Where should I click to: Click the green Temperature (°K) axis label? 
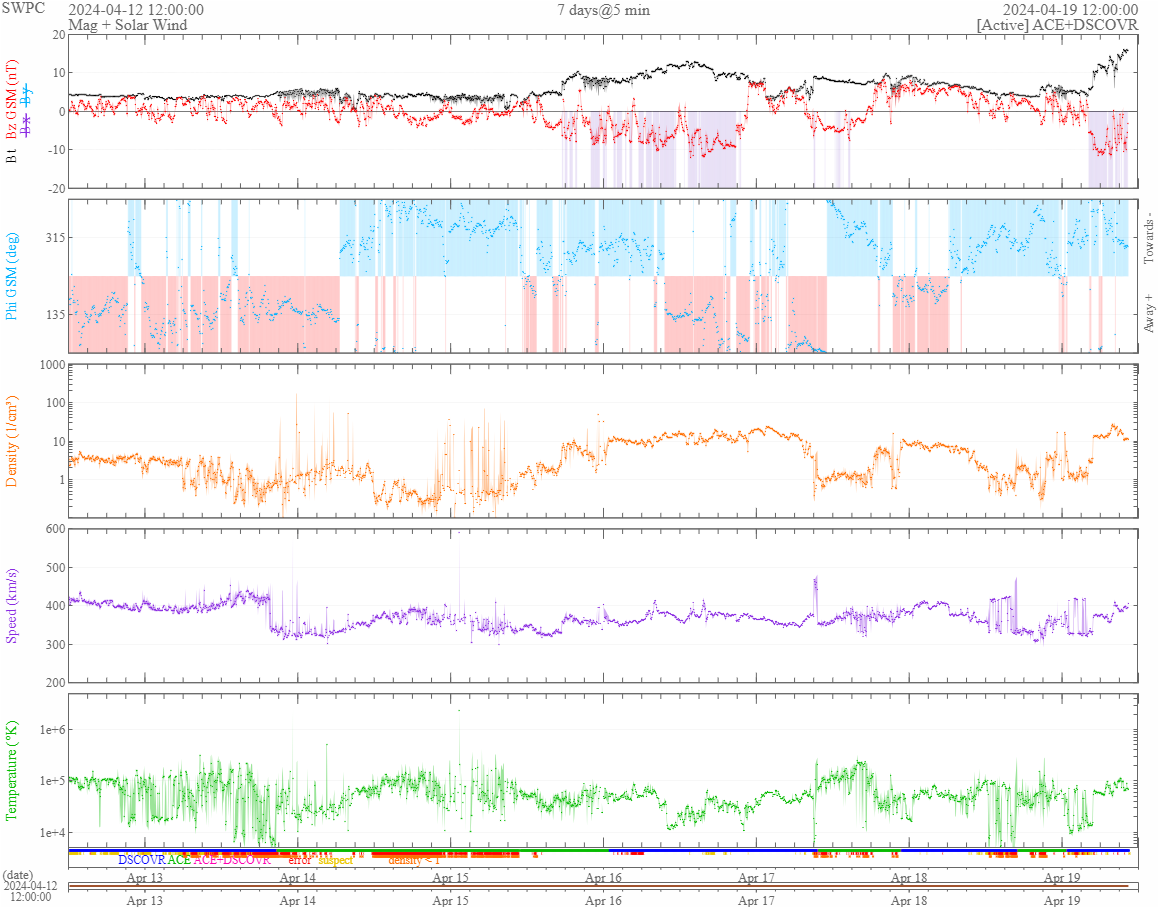(x=11, y=770)
